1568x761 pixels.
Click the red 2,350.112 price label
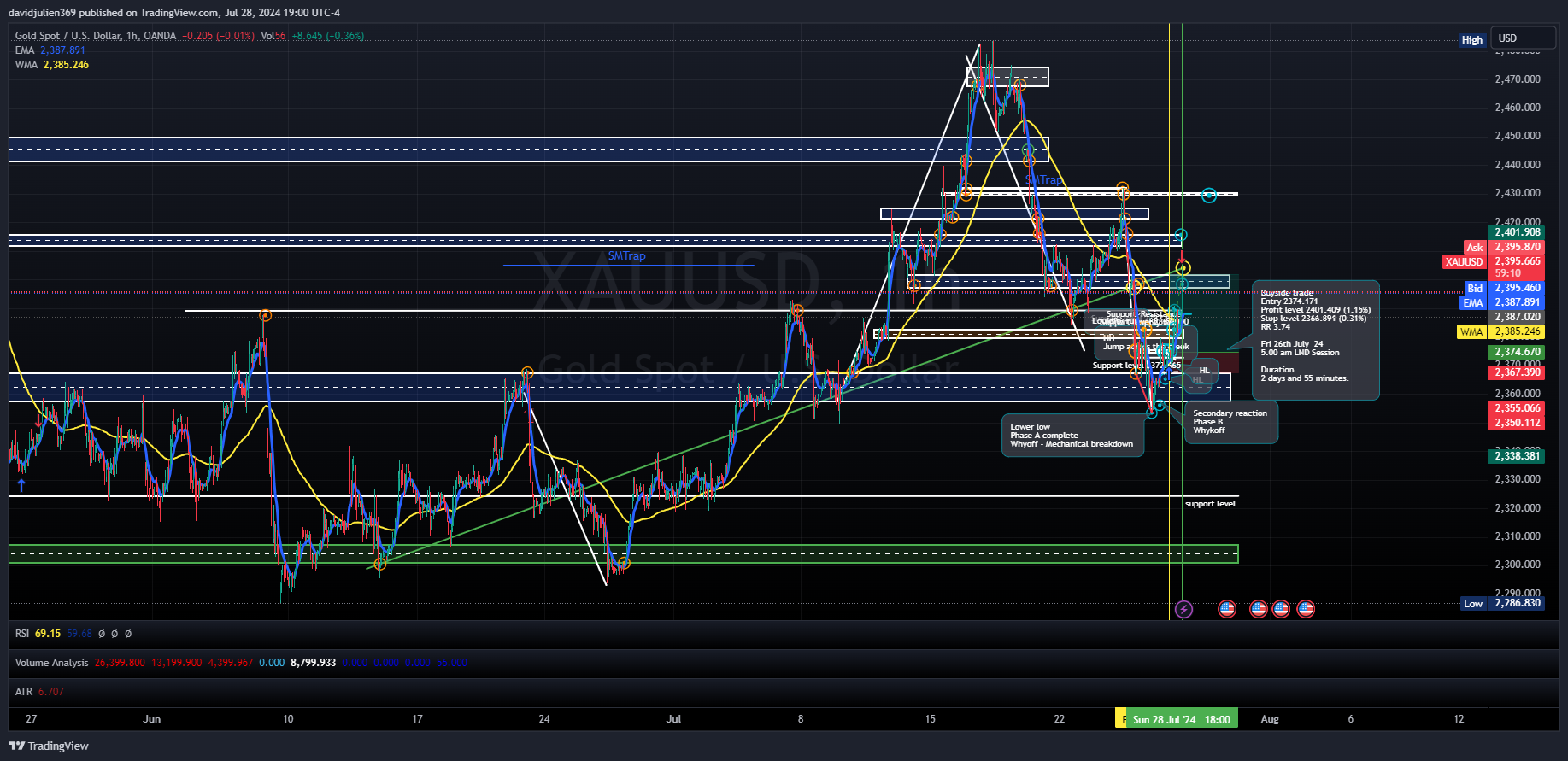[x=1518, y=423]
